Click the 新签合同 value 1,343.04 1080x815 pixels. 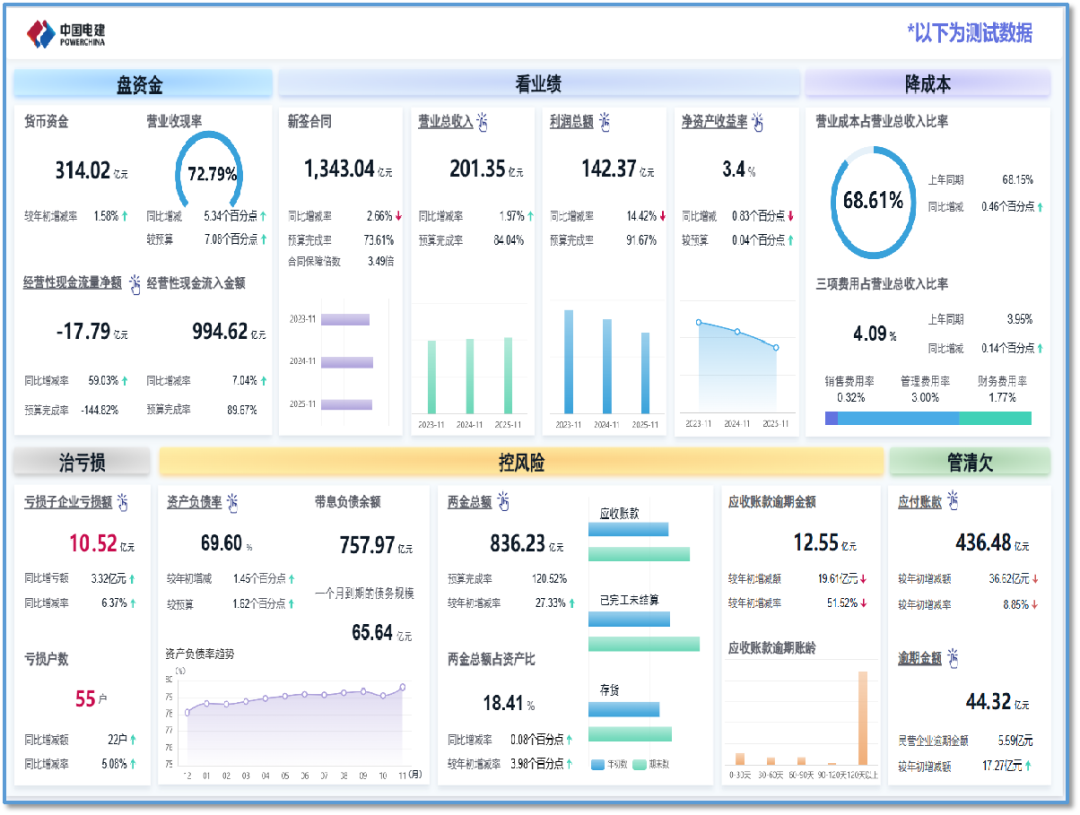click(340, 169)
